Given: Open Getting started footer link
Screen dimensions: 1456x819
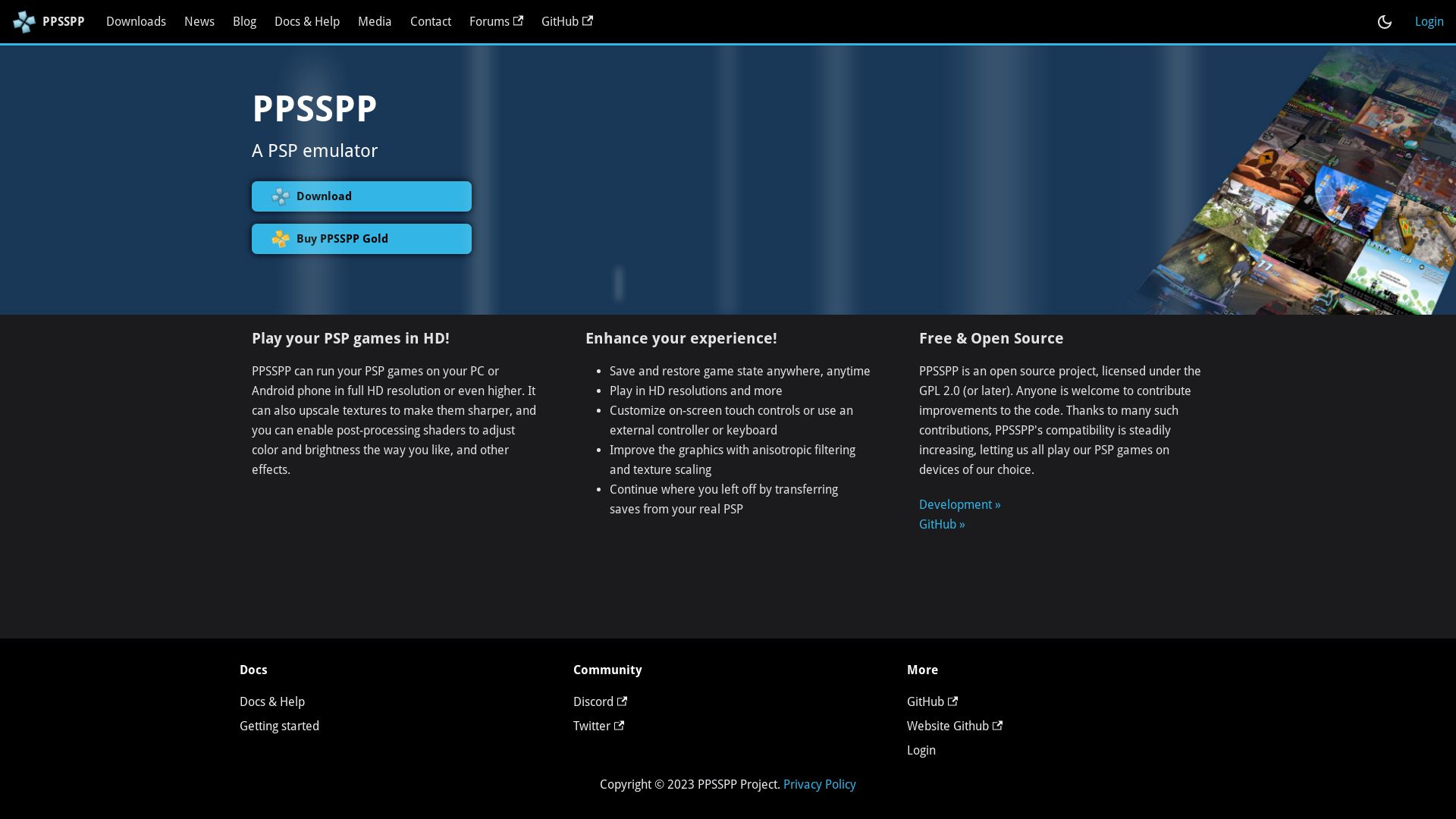Looking at the screenshot, I should pos(279,726).
